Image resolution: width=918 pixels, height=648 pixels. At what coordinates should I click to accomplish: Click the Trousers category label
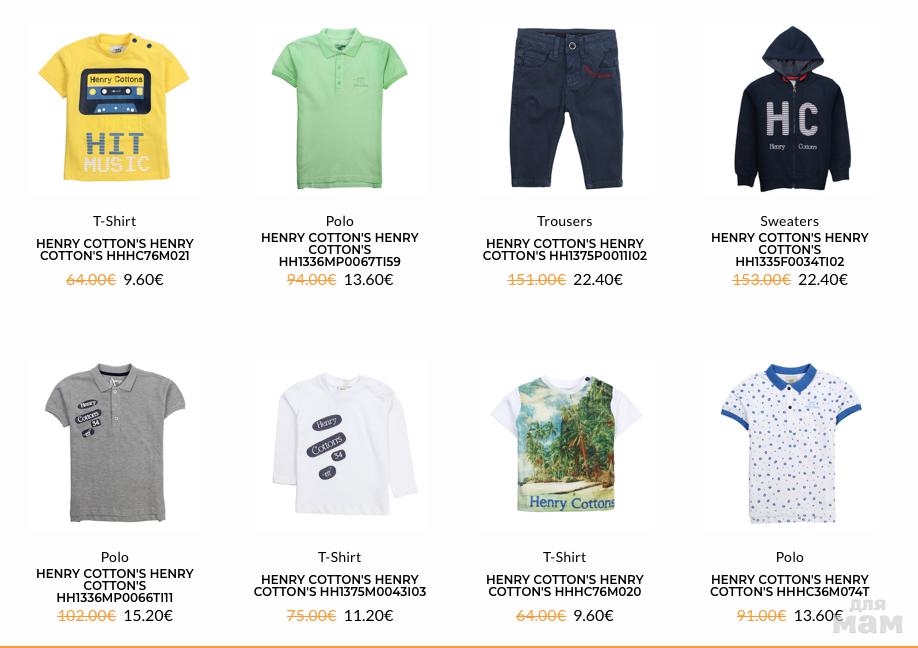click(564, 221)
